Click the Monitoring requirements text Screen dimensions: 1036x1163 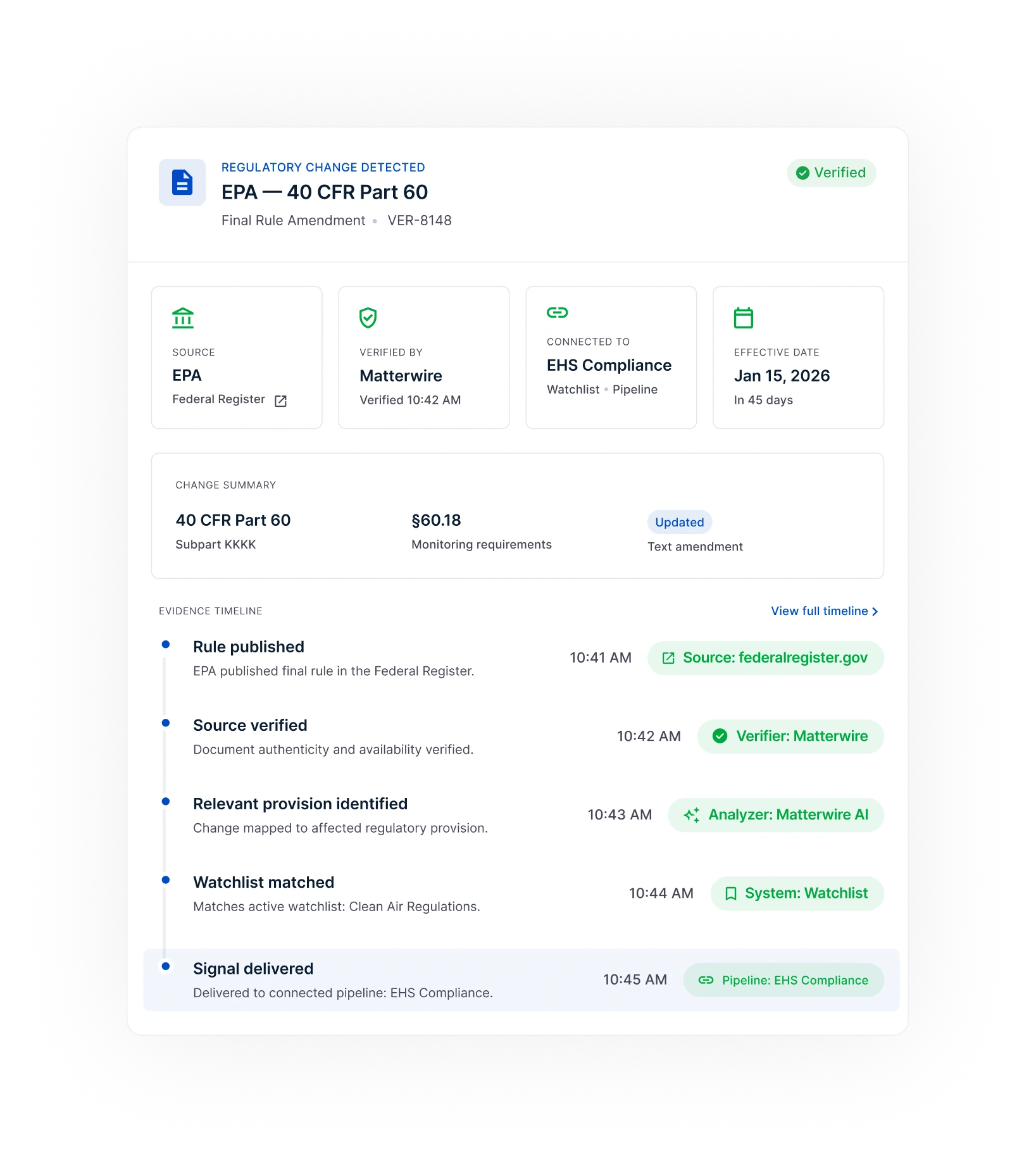(482, 545)
